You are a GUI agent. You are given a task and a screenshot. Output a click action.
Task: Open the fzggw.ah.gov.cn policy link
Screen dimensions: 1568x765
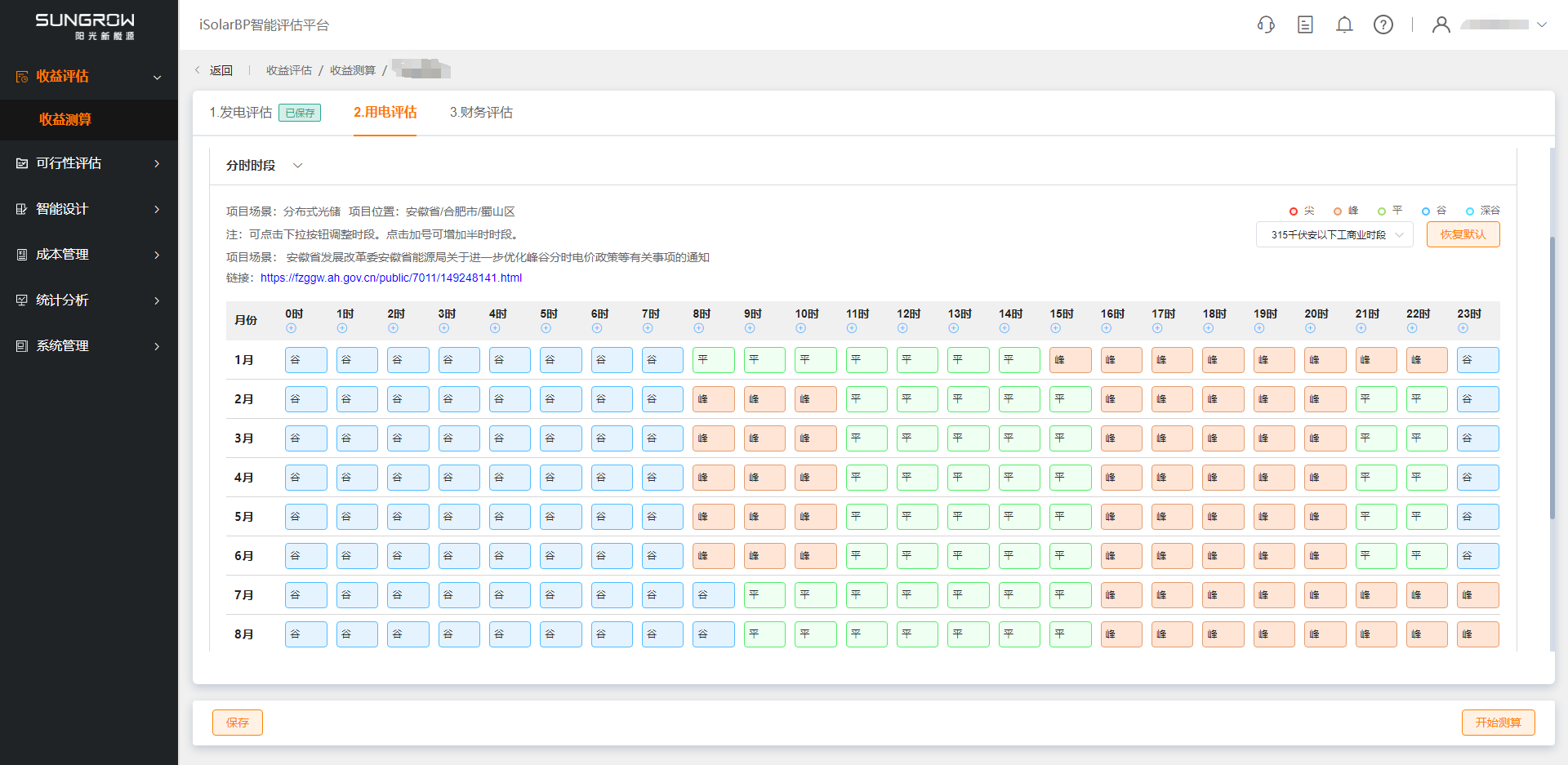coord(390,278)
